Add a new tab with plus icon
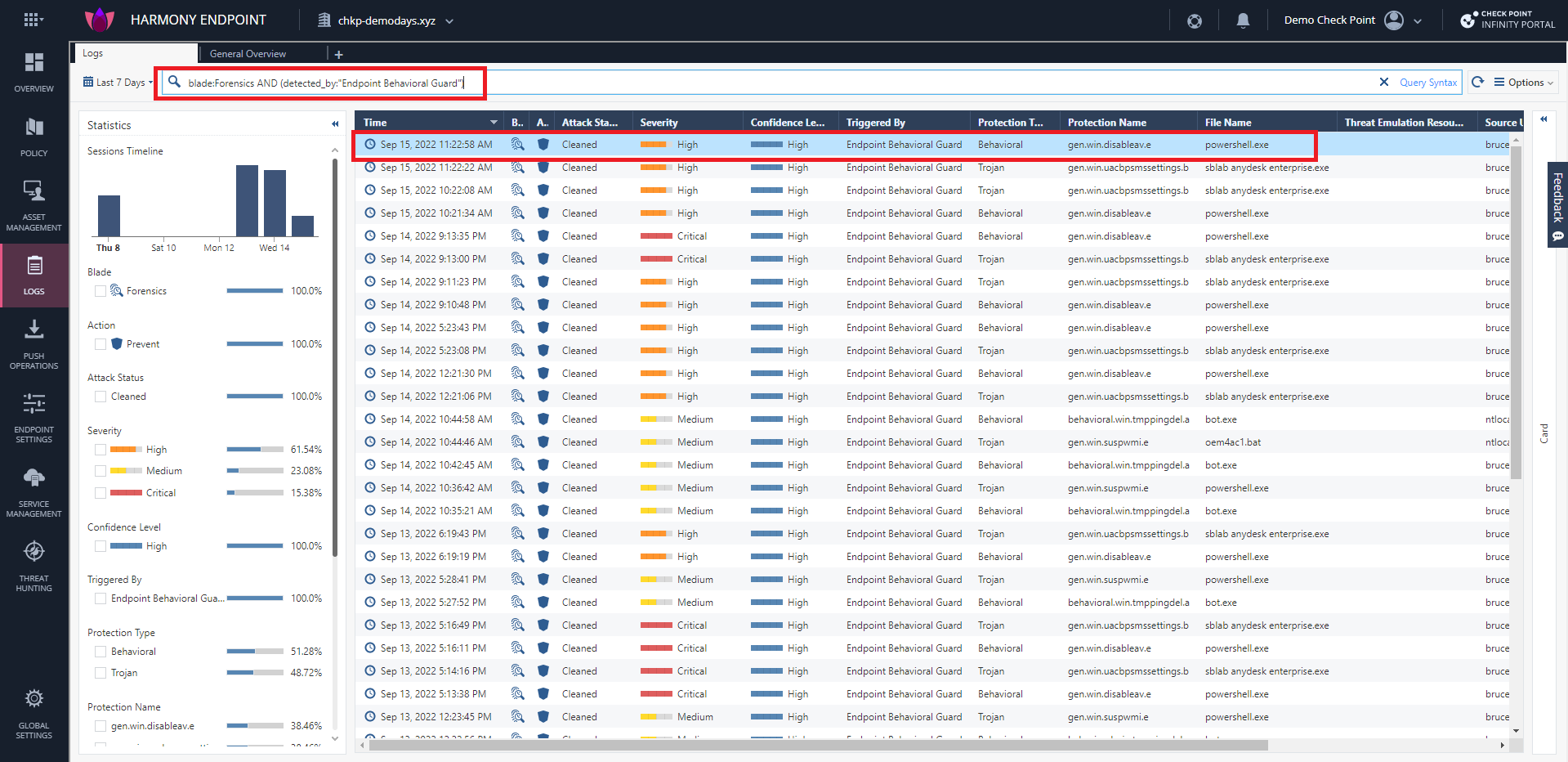1568x762 pixels. click(x=338, y=54)
